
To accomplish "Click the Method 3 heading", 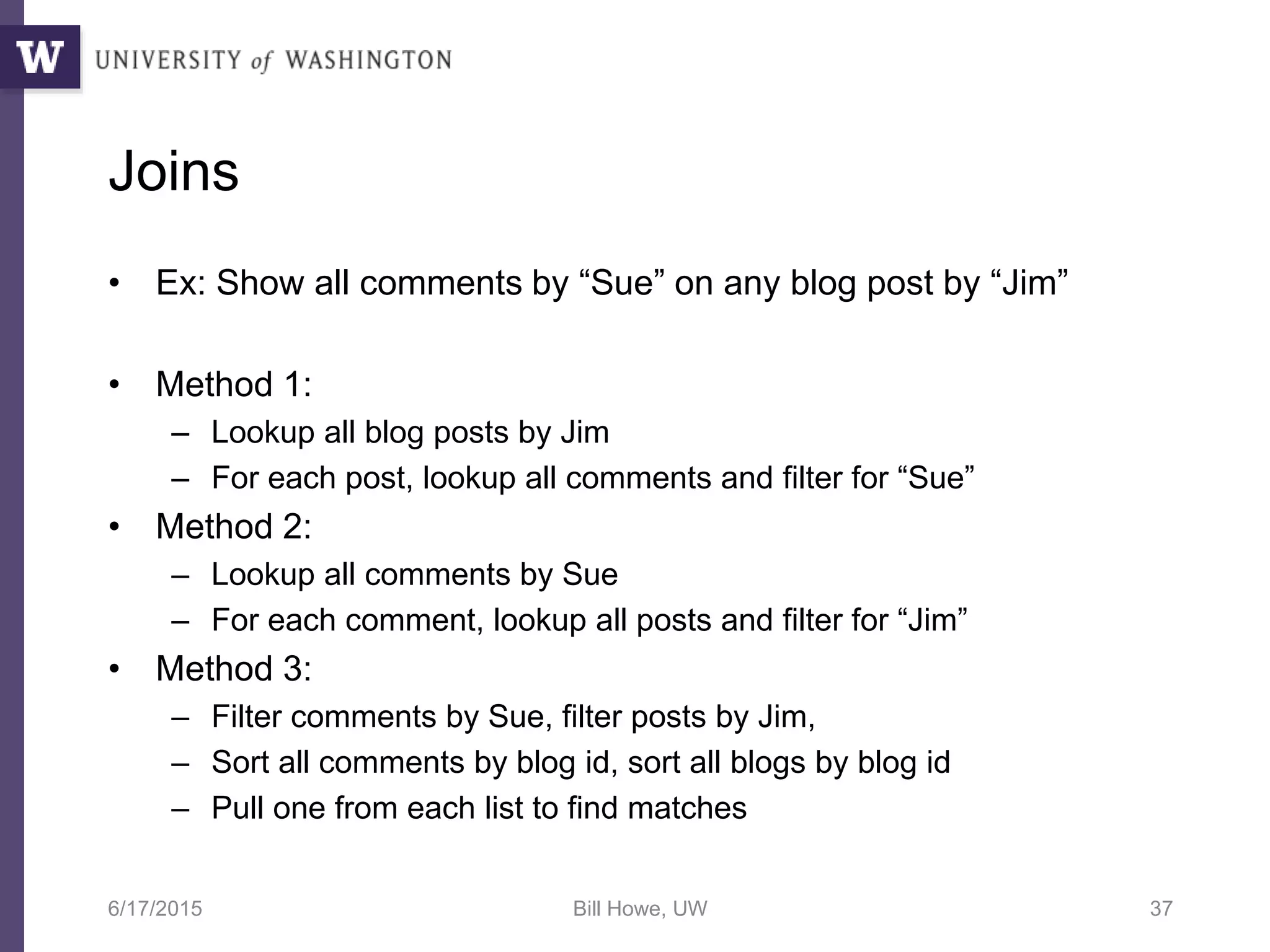I will pos(233,669).
